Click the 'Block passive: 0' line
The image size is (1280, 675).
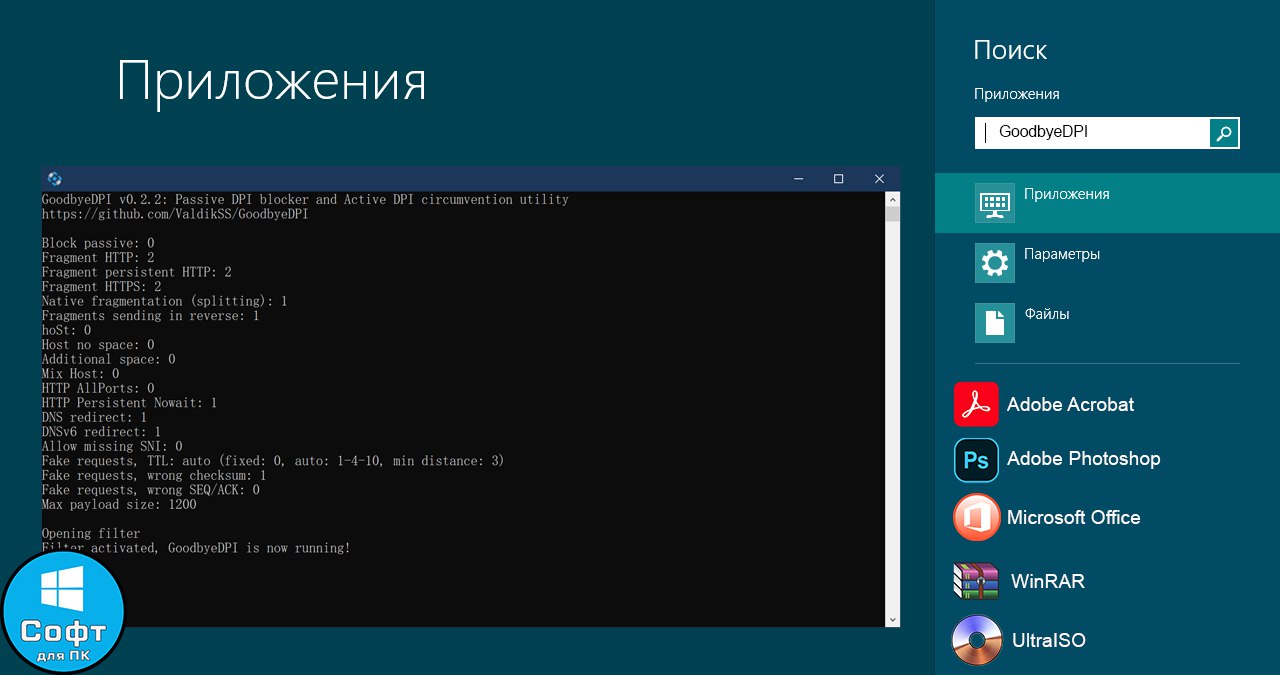tap(98, 243)
